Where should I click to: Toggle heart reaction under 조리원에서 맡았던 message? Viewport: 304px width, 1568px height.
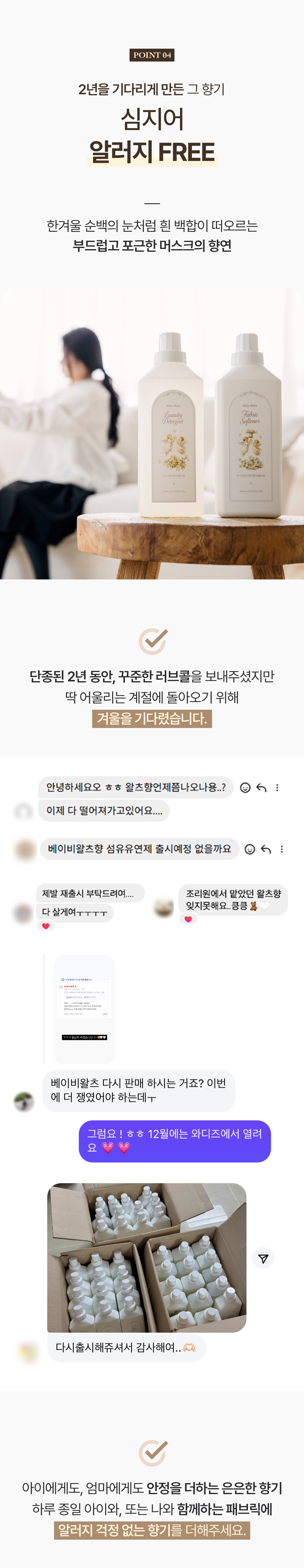point(188,919)
